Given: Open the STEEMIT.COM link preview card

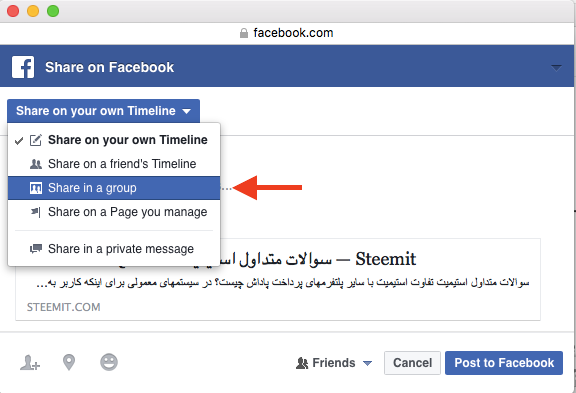Looking at the screenshot, I should point(278,280).
